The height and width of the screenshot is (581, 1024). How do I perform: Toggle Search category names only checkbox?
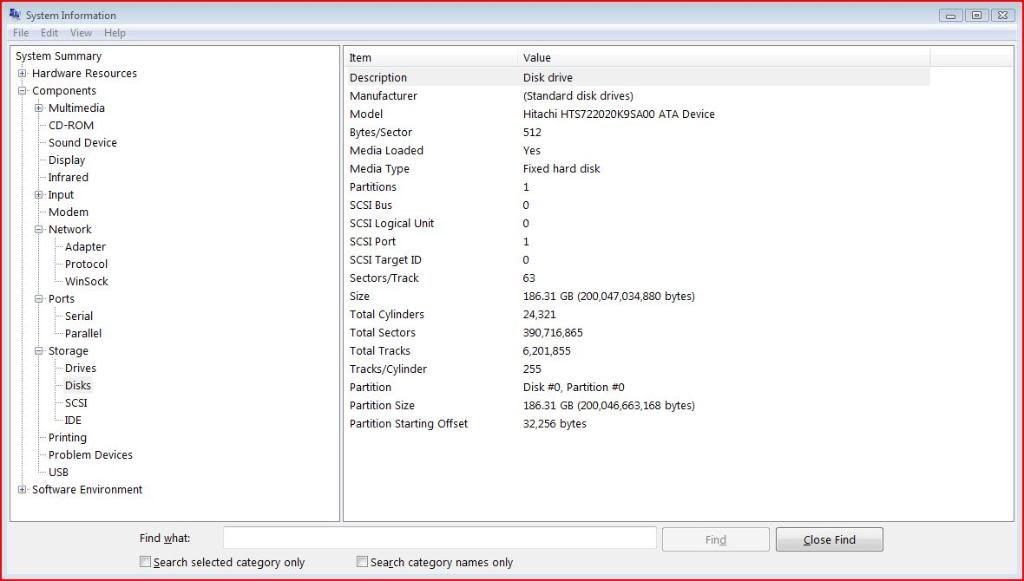(x=363, y=562)
